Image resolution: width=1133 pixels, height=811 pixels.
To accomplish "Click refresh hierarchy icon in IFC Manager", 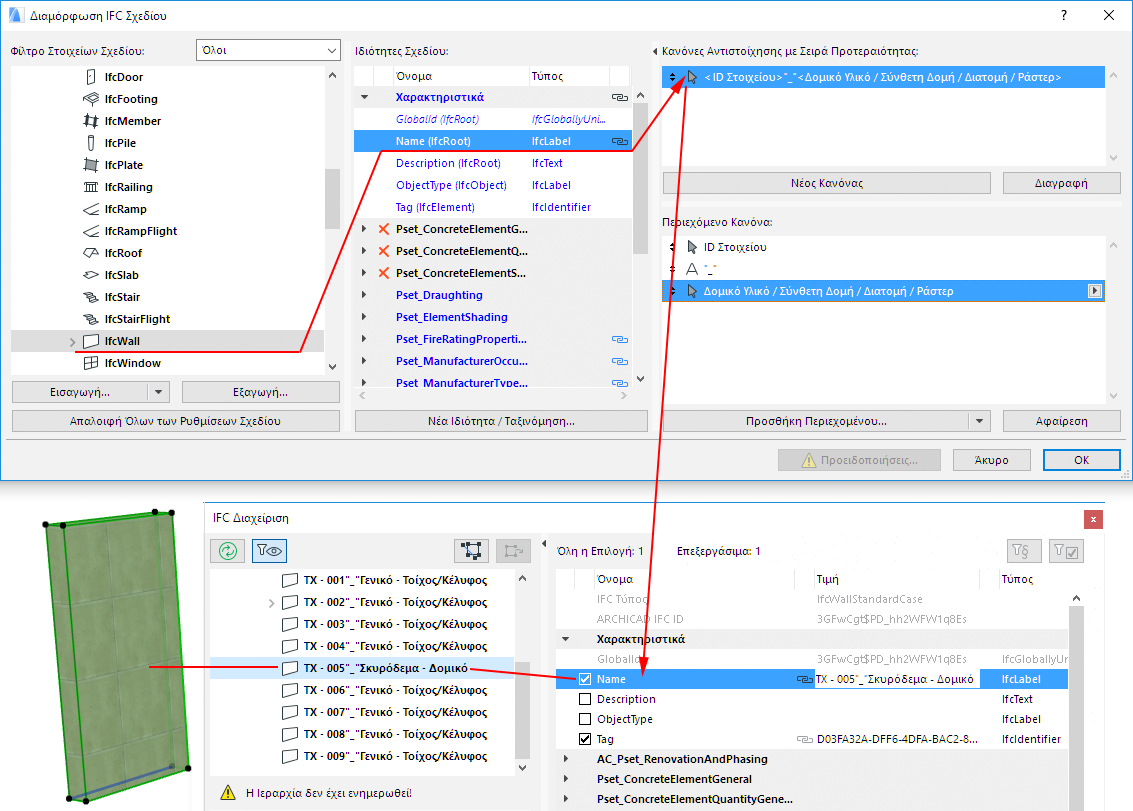I will (x=228, y=552).
